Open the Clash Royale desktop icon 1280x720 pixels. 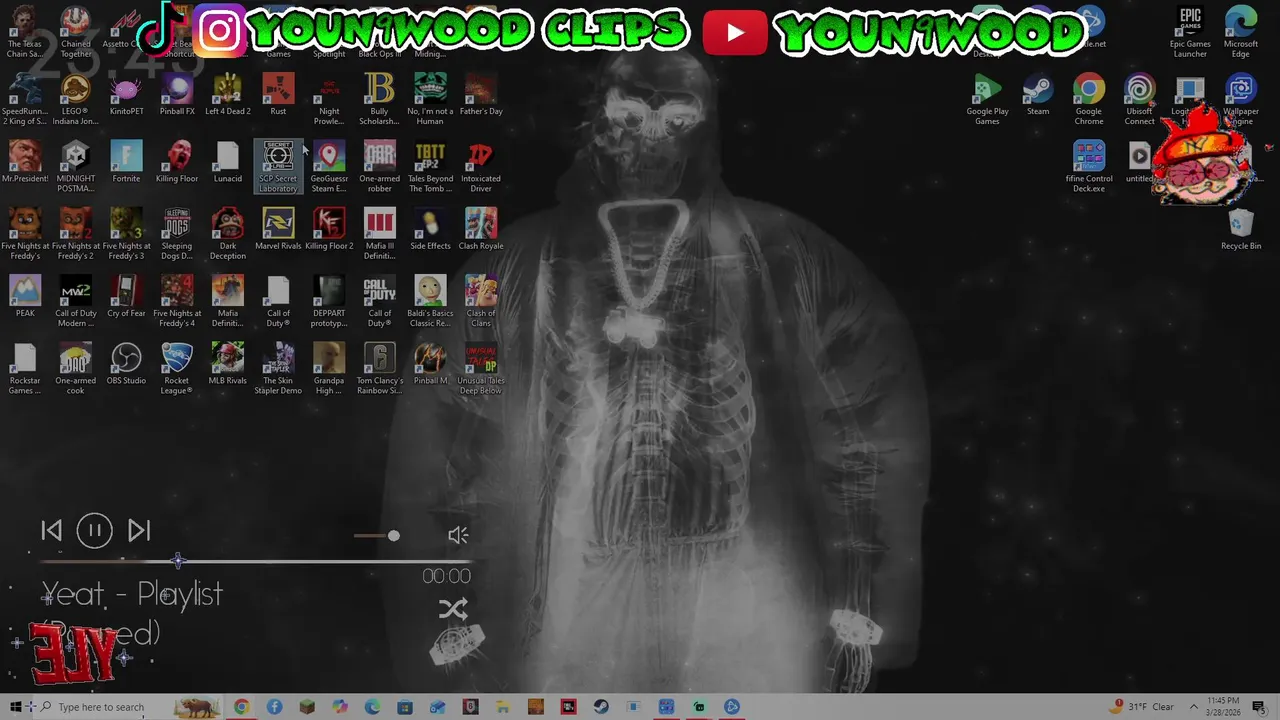[x=481, y=229]
